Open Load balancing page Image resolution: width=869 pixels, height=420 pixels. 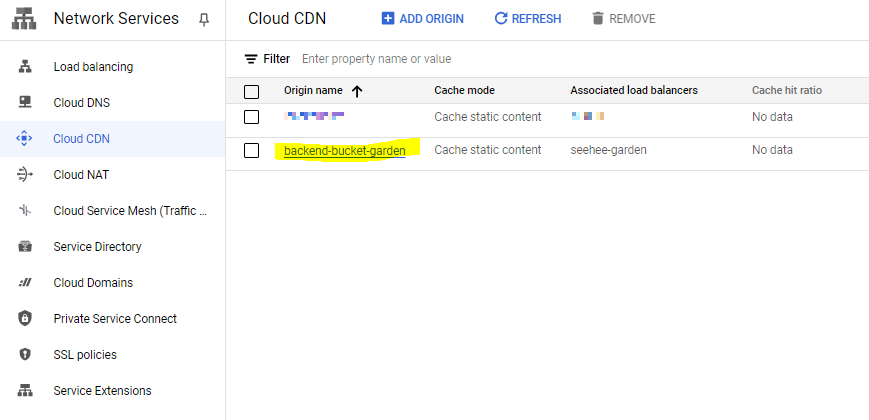pyautogui.click(x=93, y=66)
